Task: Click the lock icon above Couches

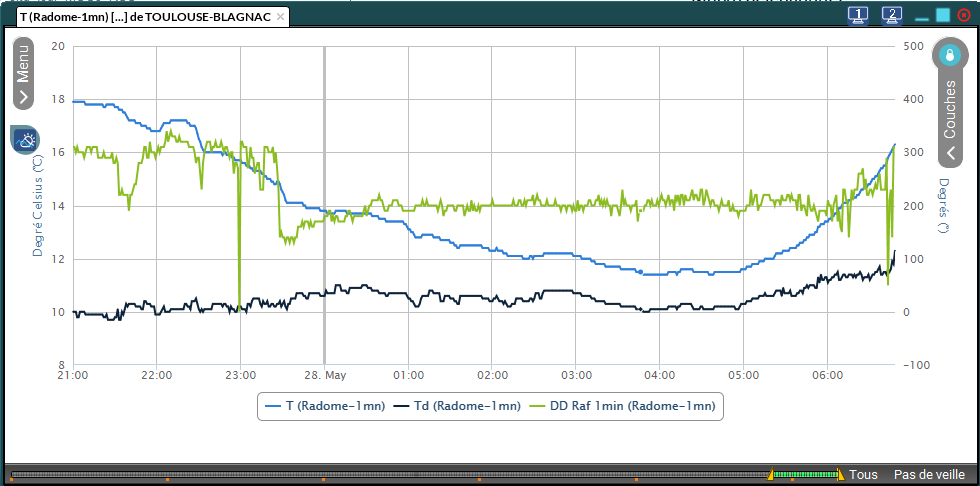Action: [950, 55]
